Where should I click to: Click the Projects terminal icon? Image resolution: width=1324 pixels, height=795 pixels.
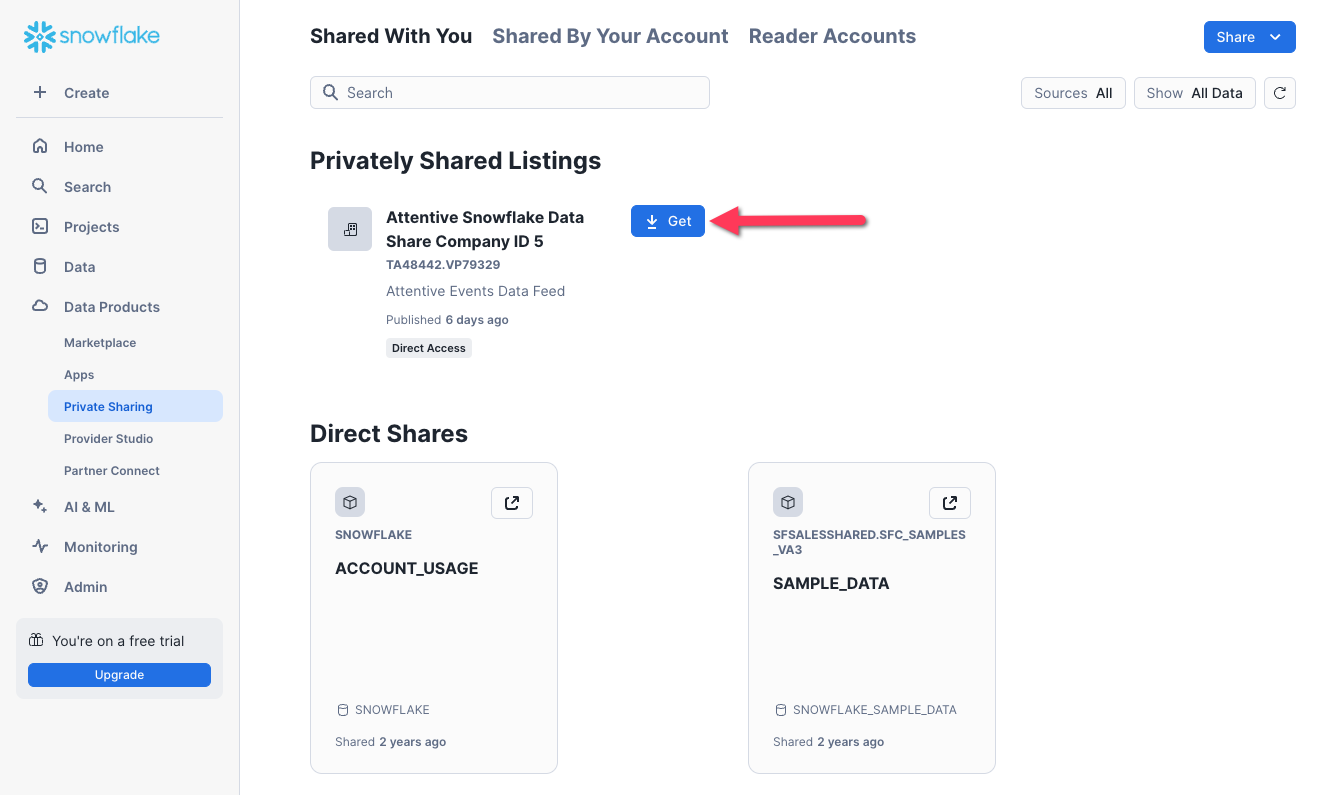pyautogui.click(x=40, y=226)
